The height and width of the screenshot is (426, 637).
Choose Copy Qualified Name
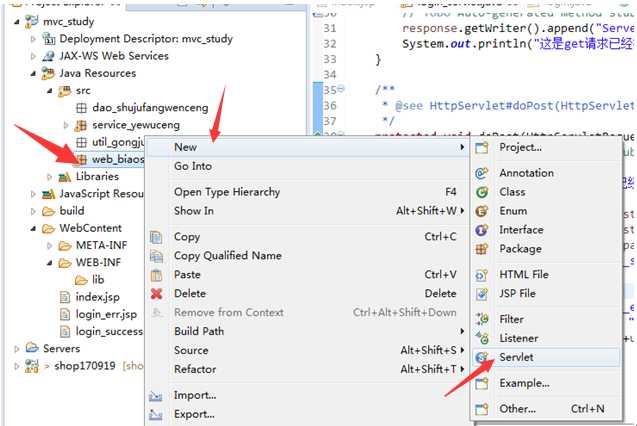(x=306, y=255)
